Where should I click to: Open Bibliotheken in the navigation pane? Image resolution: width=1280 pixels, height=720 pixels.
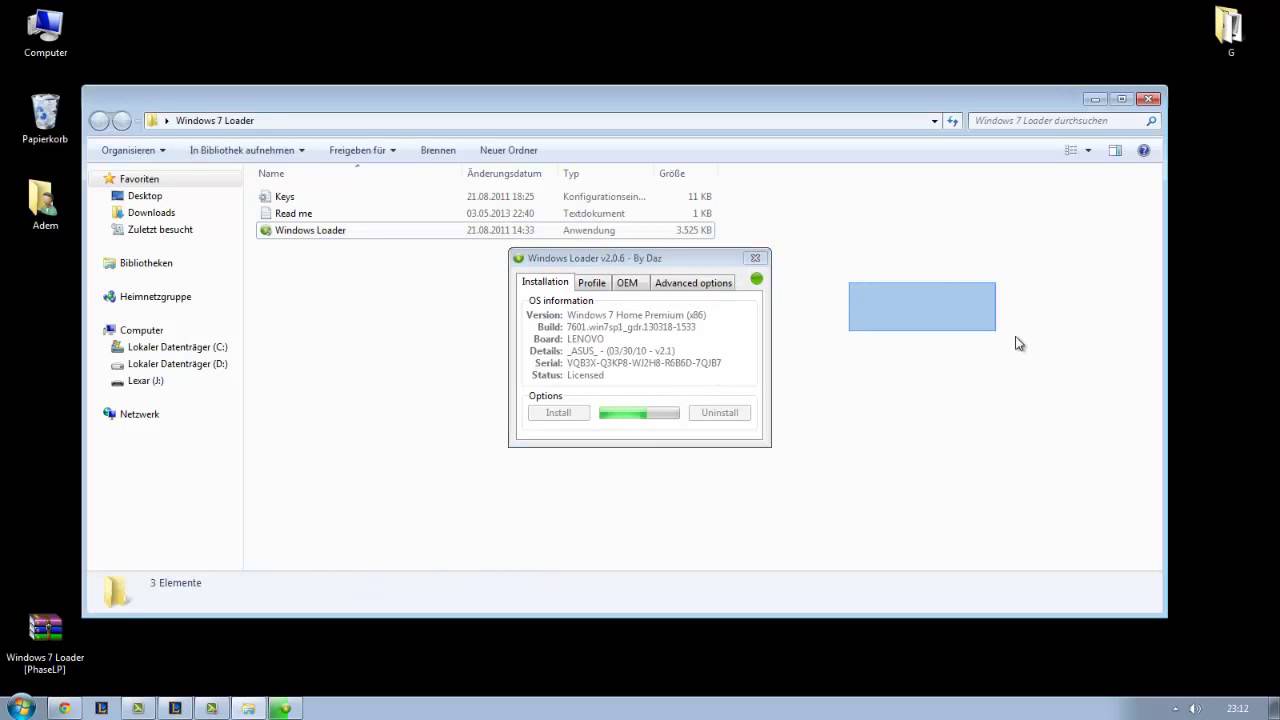point(146,263)
